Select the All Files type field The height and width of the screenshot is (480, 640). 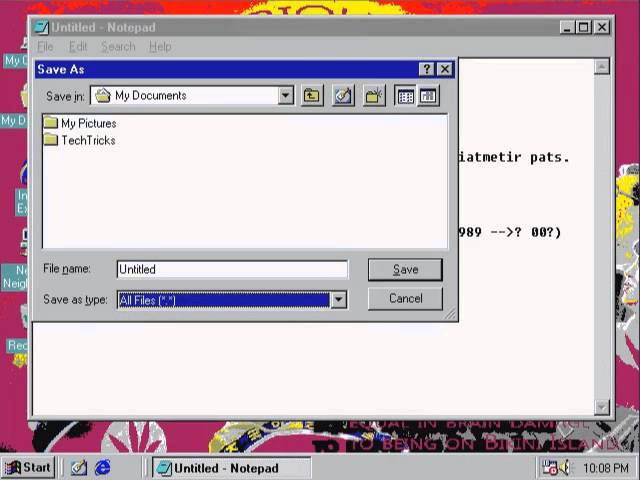point(224,300)
